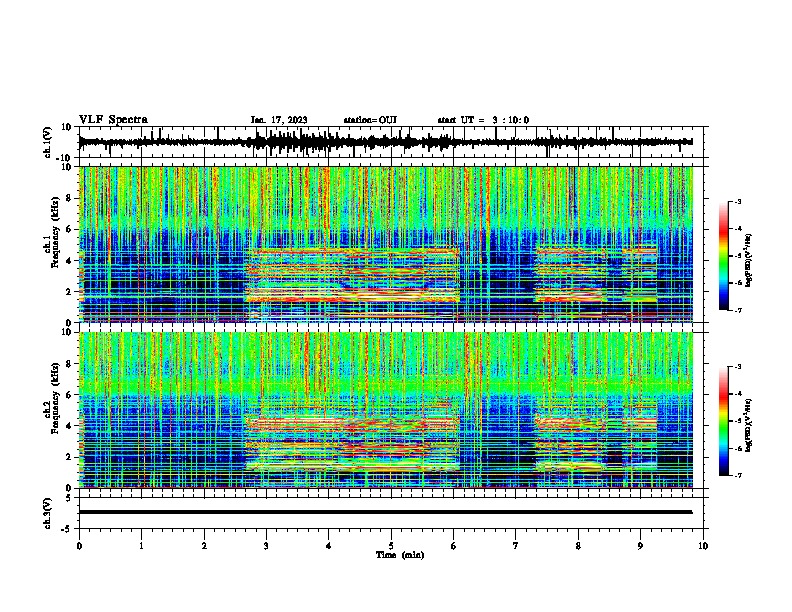
Task: Click tick label "2" on the Time axis
Action: click(x=204, y=546)
